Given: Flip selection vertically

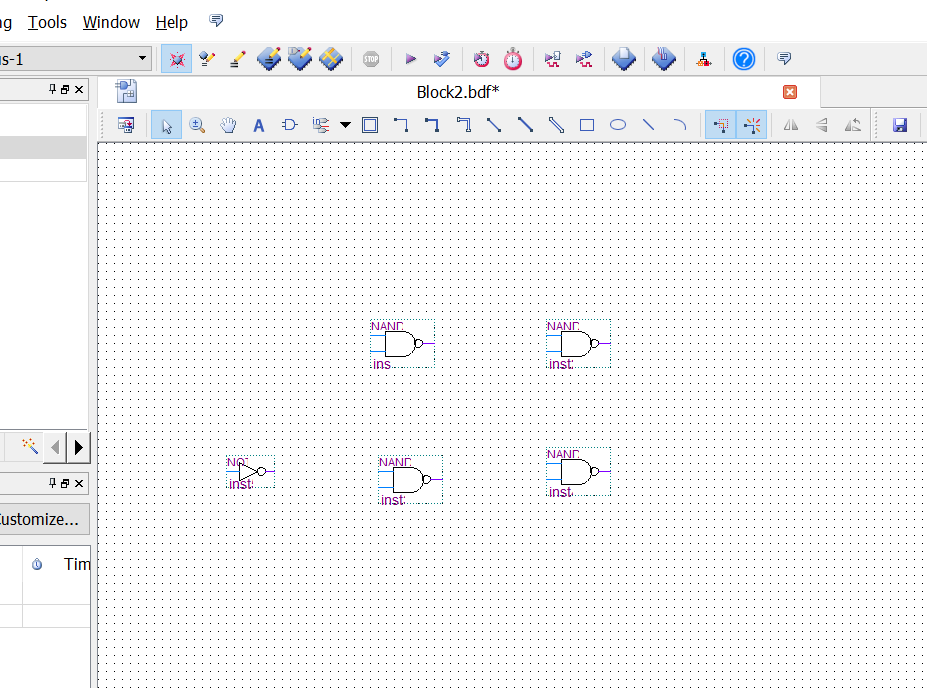Looking at the screenshot, I should click(x=822, y=125).
